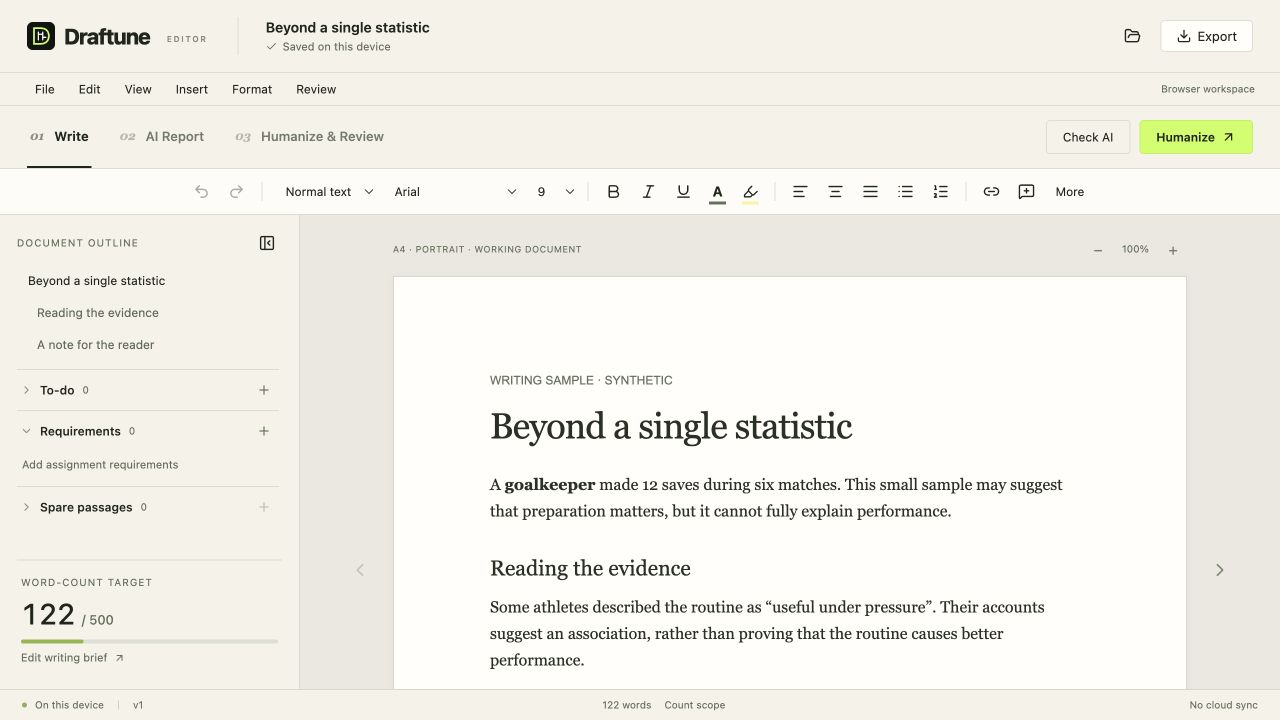Open the font size dropdown
This screenshot has width=1280, height=720.
click(556, 192)
